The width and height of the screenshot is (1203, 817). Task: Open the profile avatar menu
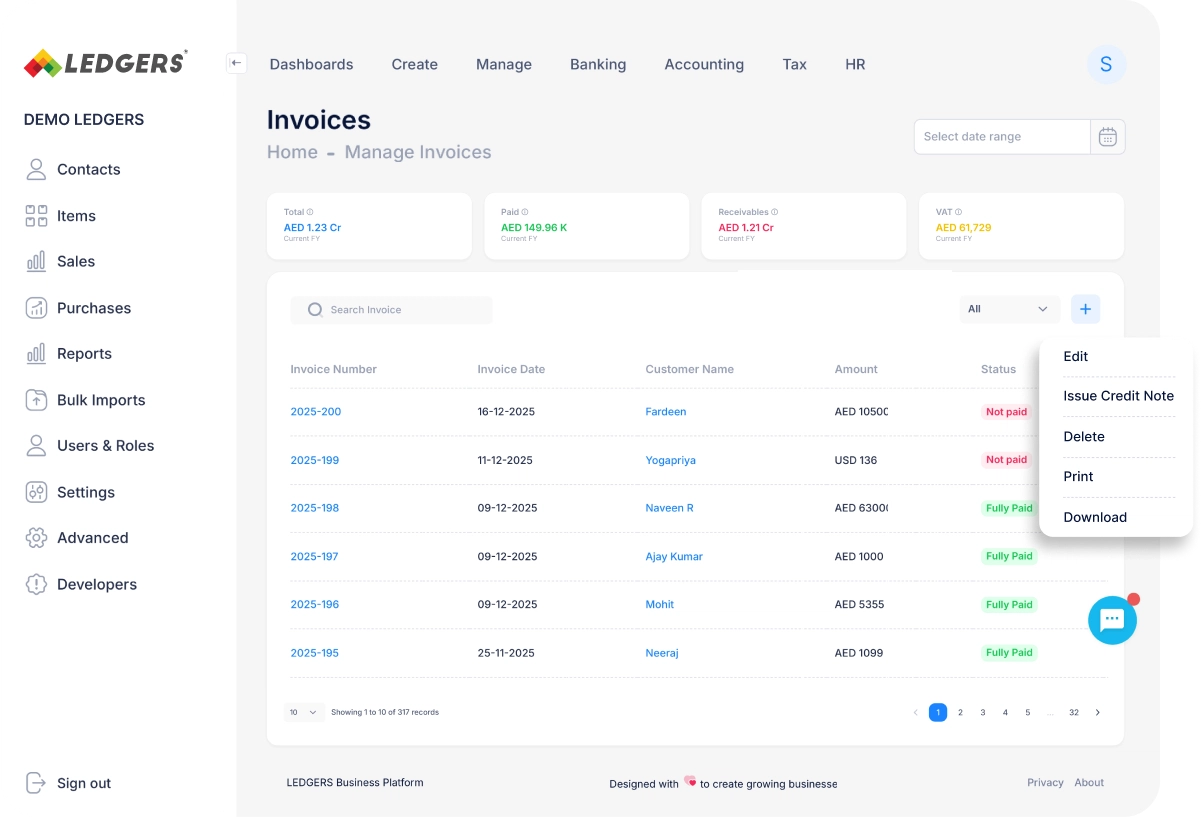[x=1105, y=64]
